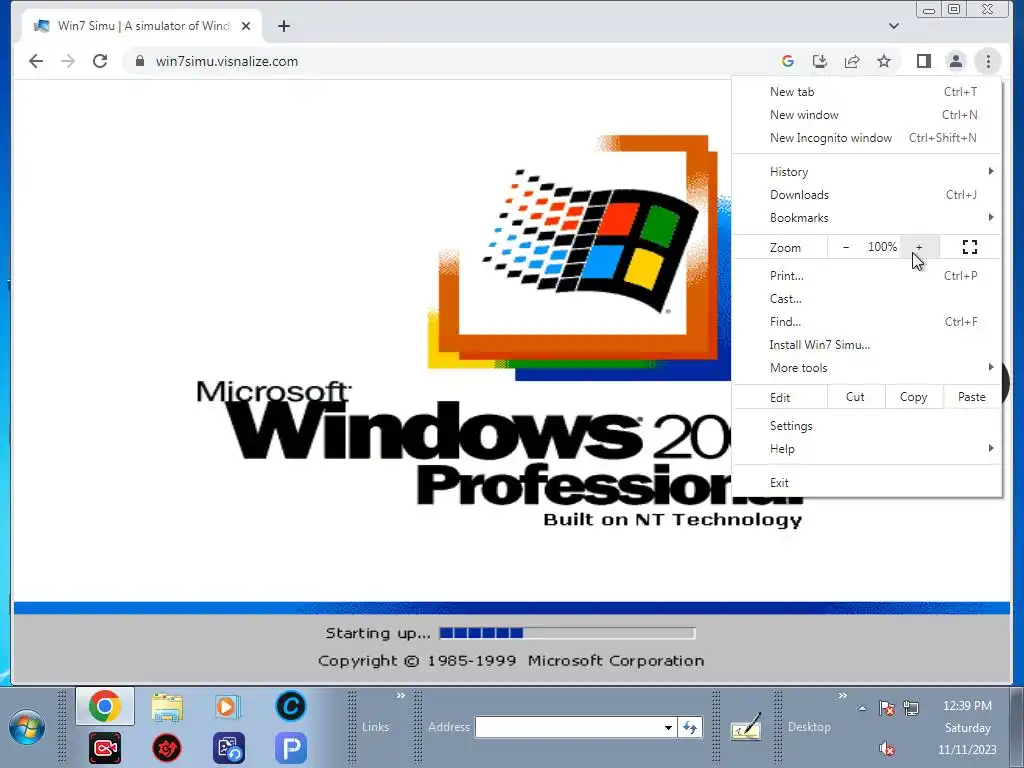Expand the Bookmarks submenu
The width and height of the screenshot is (1024, 768).
click(x=867, y=217)
